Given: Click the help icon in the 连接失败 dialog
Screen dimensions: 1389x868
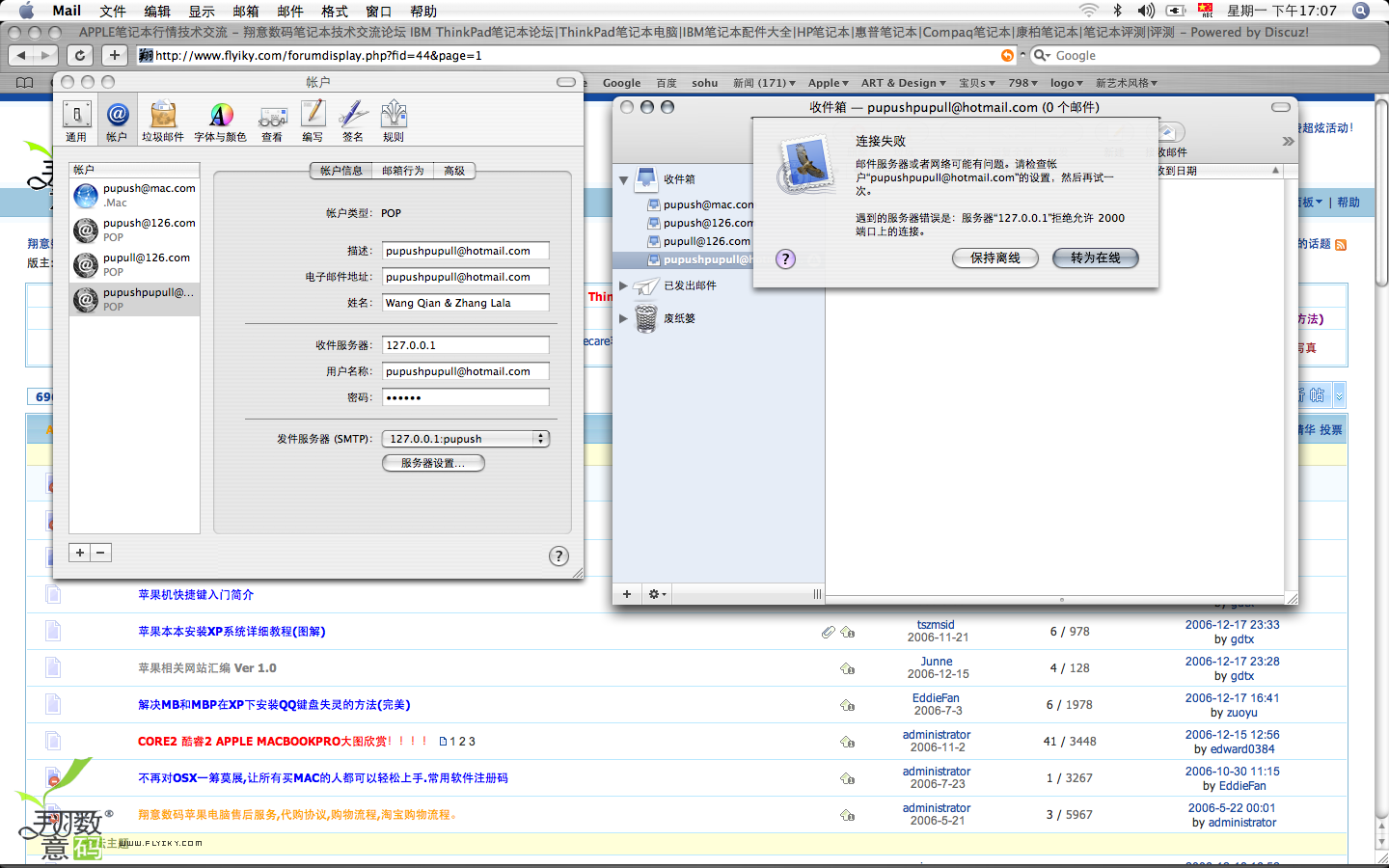Looking at the screenshot, I should (786, 258).
